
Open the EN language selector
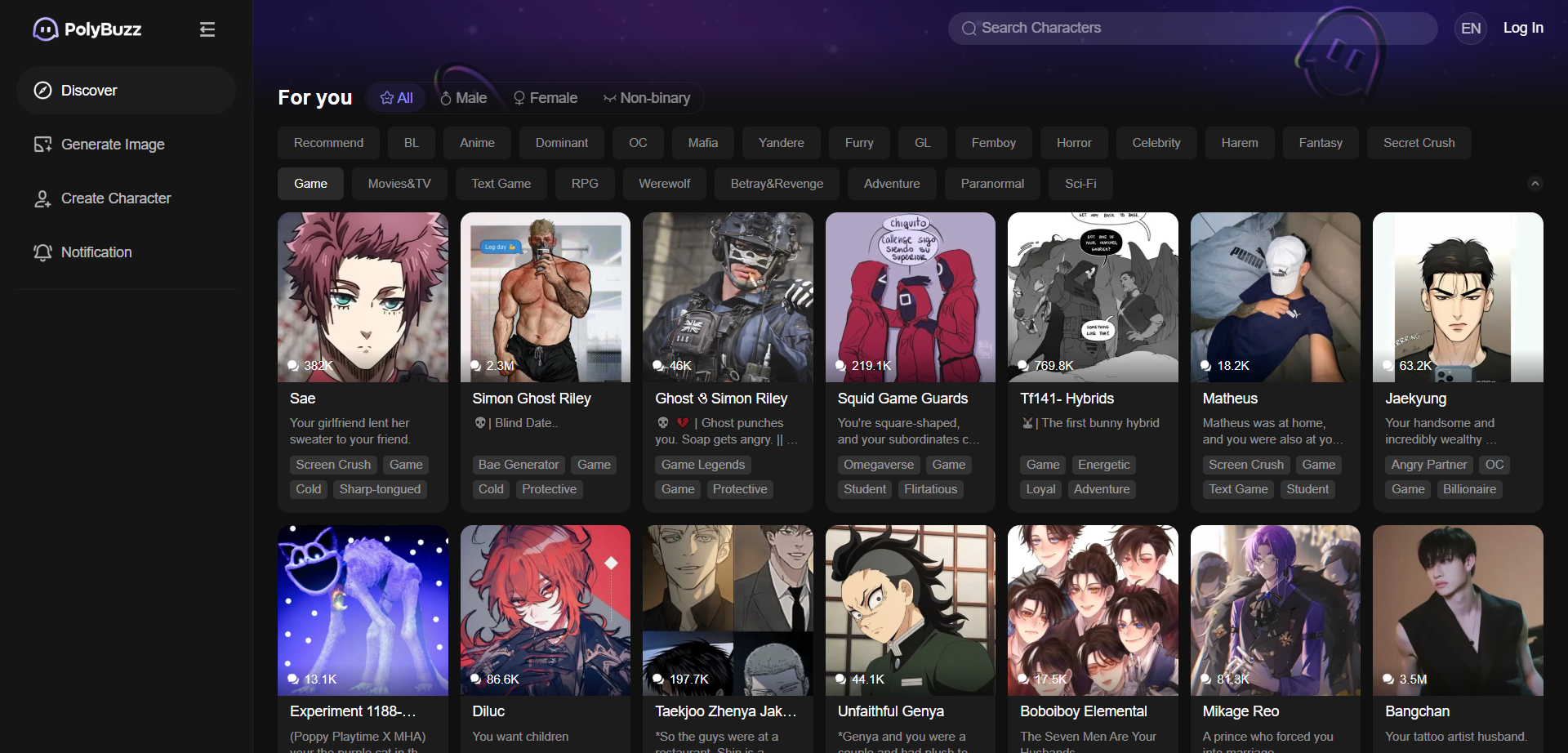(x=1471, y=29)
